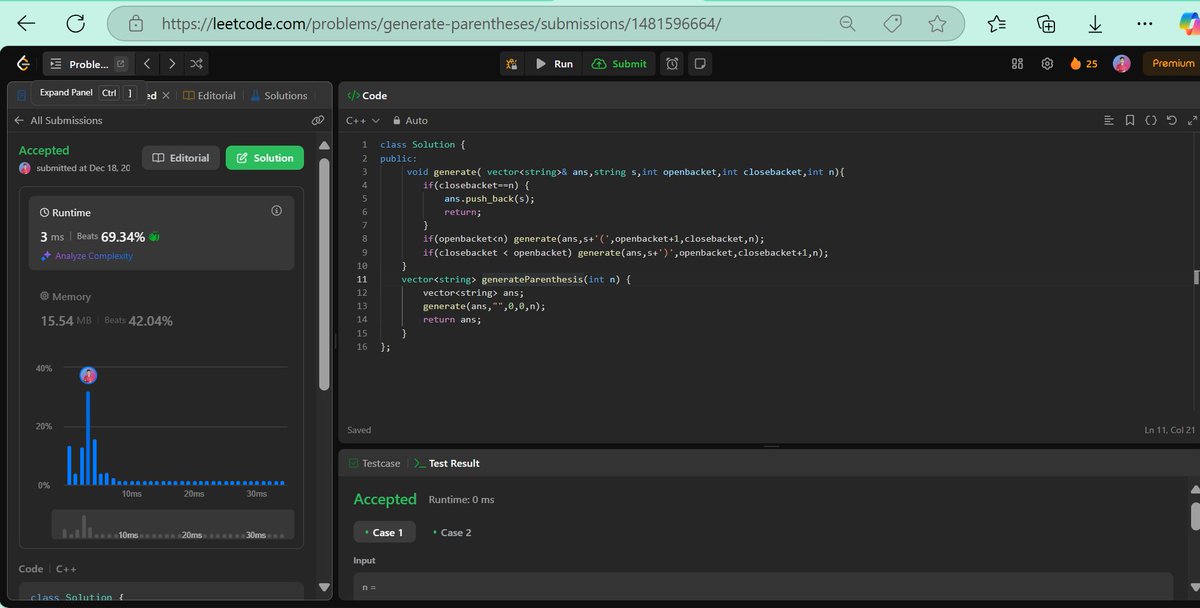Zoom out icon in address bar
The height and width of the screenshot is (608, 1200).
click(847, 23)
